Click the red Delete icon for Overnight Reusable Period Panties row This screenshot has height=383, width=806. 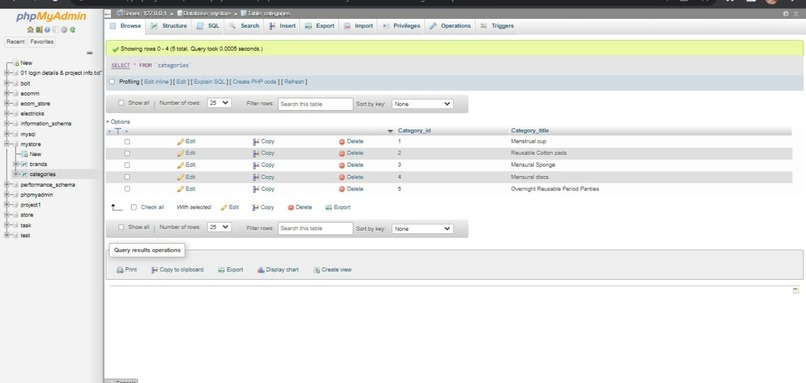(x=342, y=189)
